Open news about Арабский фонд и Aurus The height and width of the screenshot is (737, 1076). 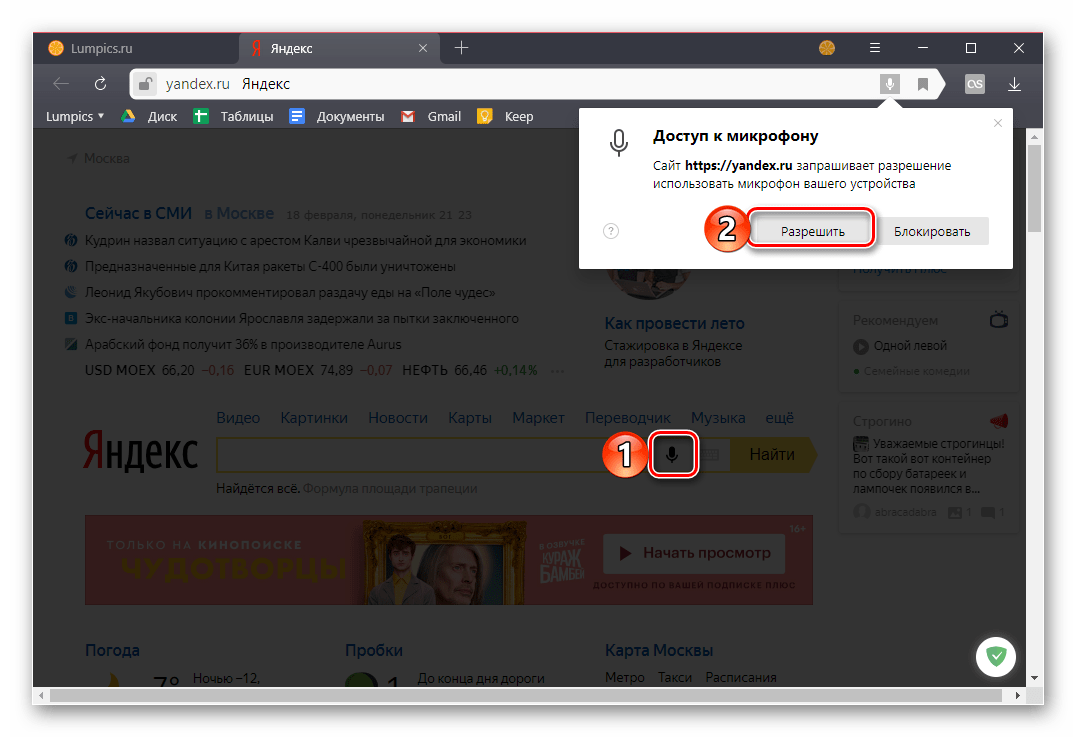243,344
